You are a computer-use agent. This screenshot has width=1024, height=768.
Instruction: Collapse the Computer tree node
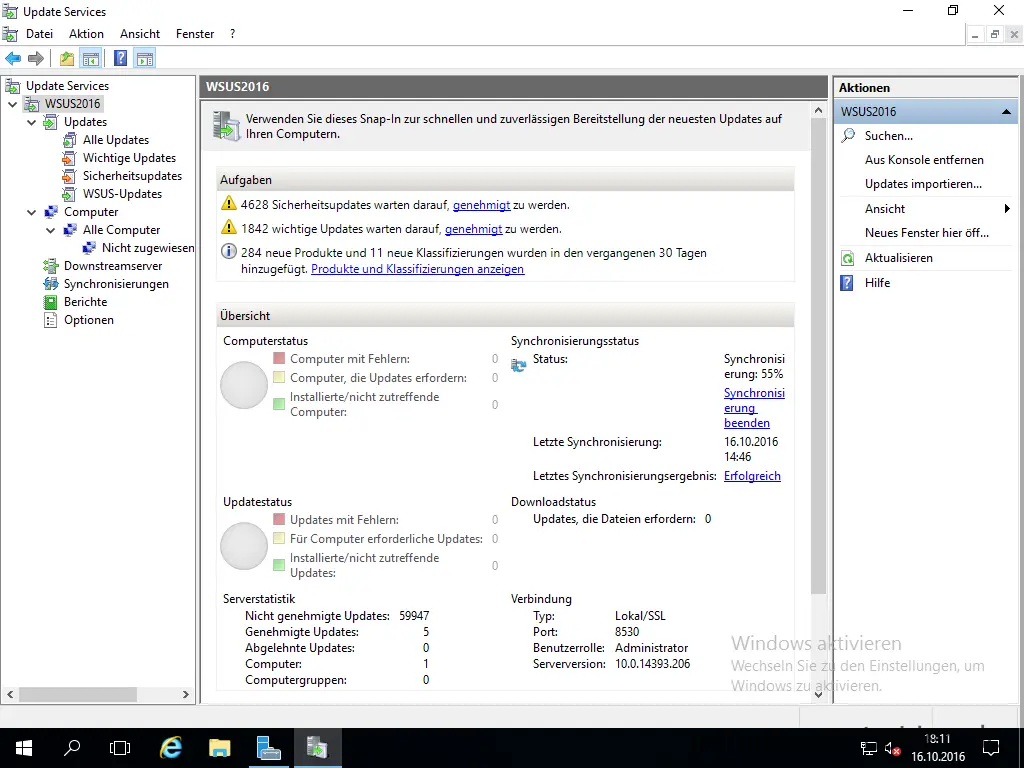pos(31,212)
